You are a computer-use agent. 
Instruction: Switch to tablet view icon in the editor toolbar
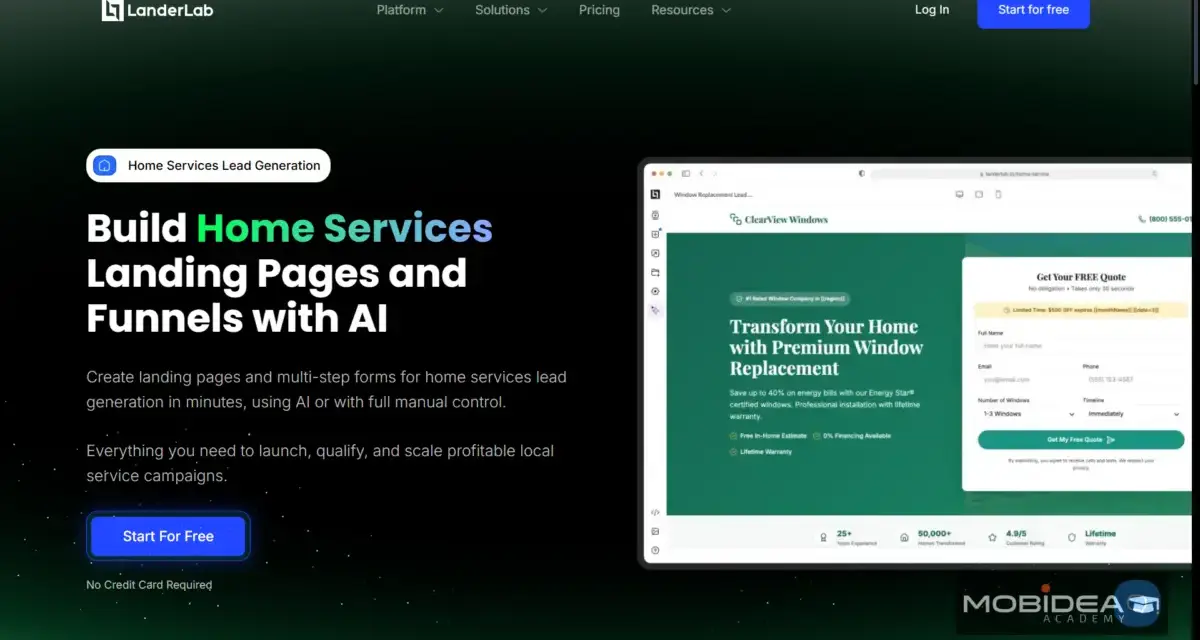979,194
